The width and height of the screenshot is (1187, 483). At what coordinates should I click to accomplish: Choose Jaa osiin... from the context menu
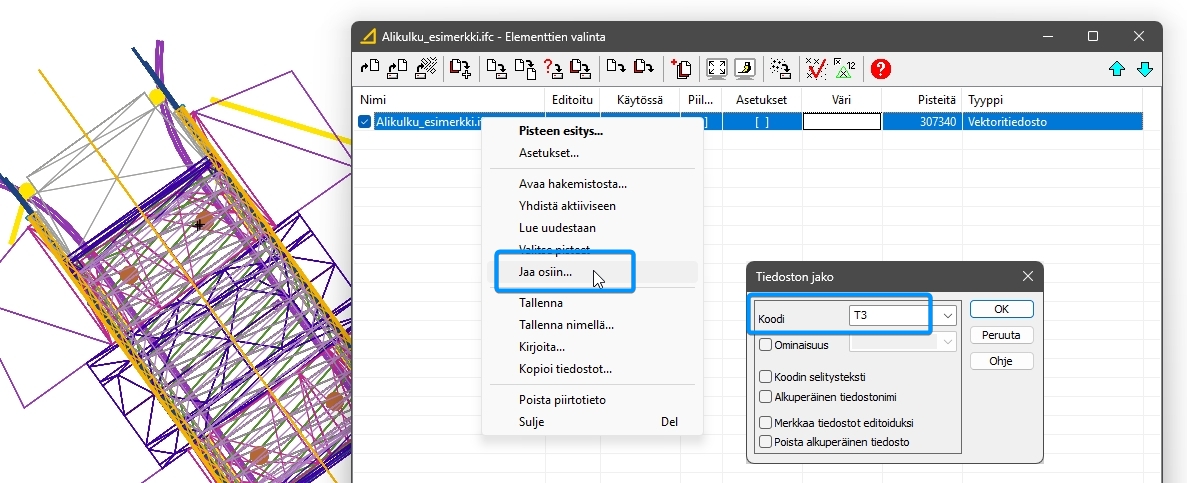pyautogui.click(x=545, y=272)
